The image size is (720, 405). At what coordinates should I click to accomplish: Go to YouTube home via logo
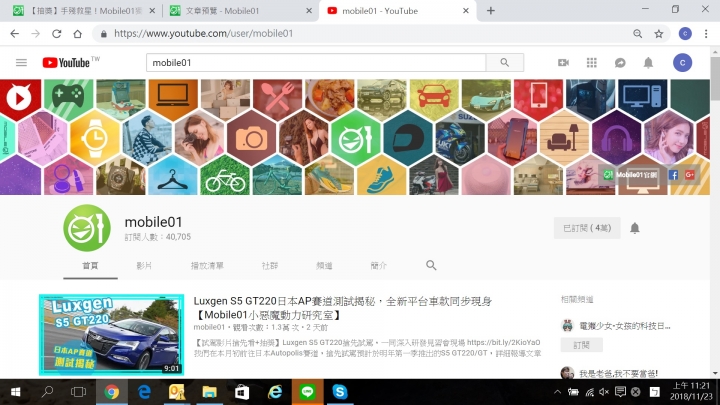pos(66,62)
